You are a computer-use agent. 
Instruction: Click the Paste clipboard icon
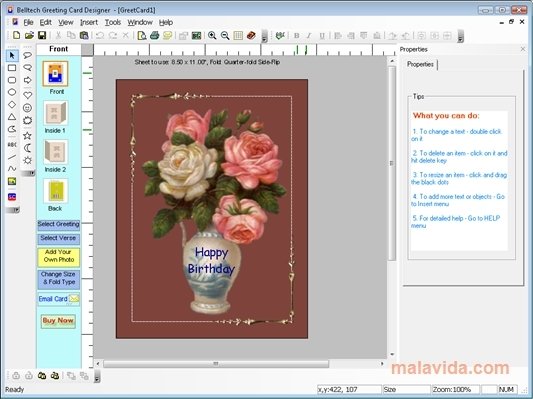[x=84, y=35]
